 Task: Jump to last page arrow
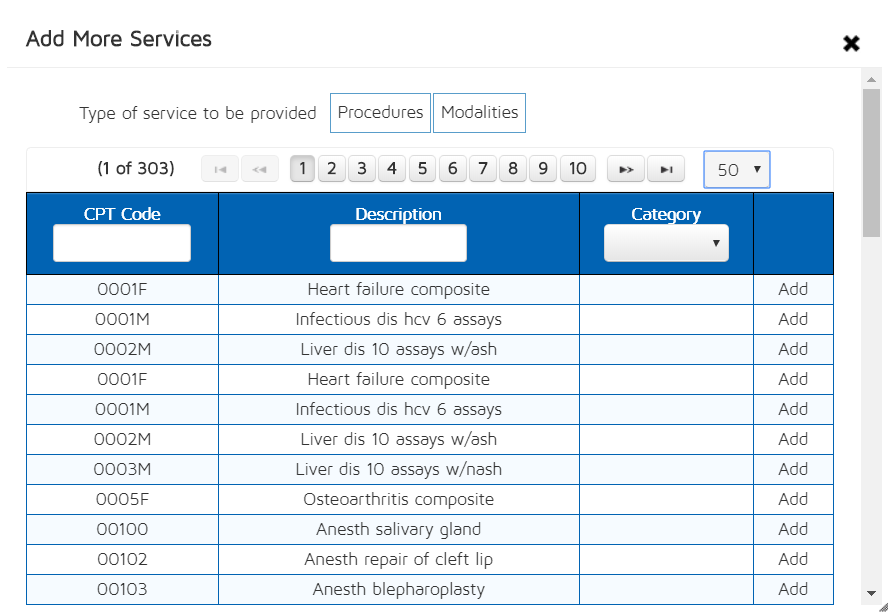click(666, 169)
